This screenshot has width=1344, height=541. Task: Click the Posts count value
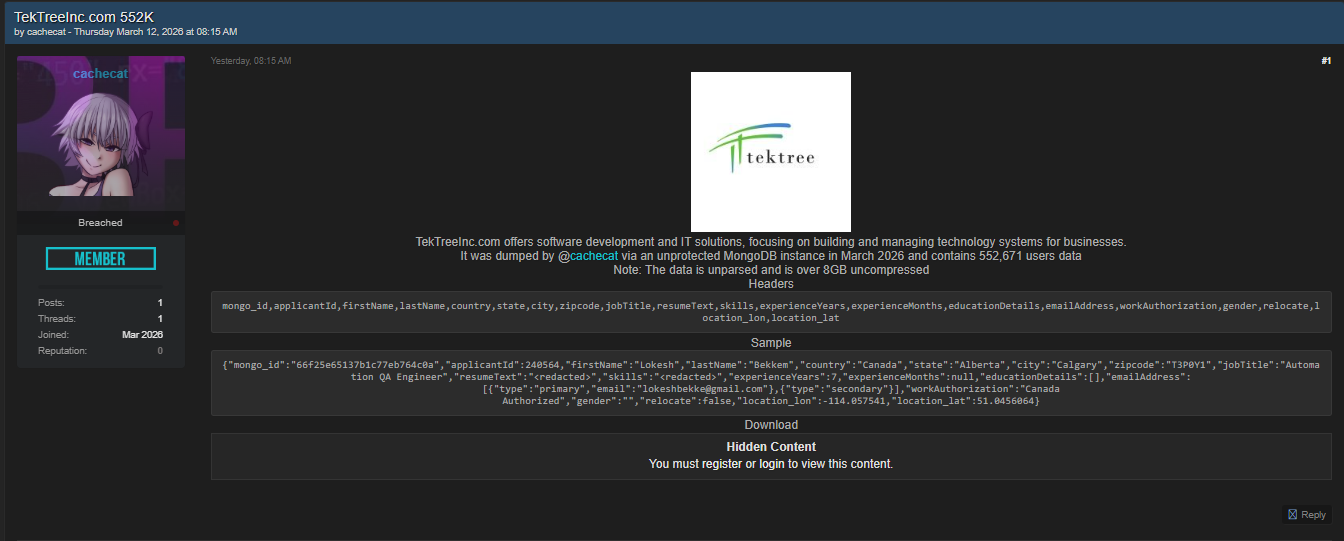point(160,303)
